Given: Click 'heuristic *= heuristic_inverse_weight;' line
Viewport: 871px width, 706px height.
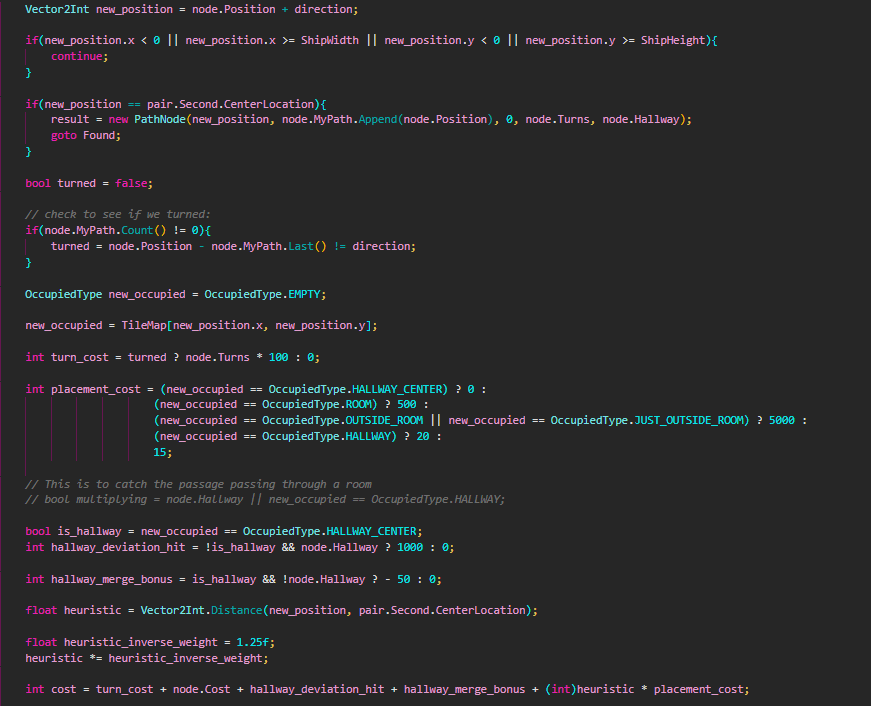Looking at the screenshot, I should click(147, 658).
